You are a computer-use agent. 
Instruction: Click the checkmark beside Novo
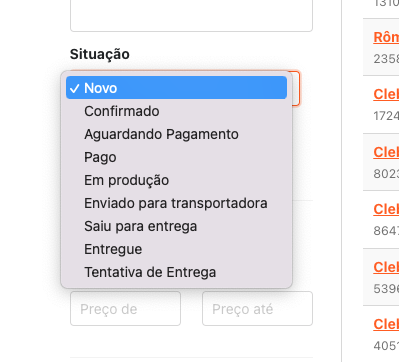point(75,88)
